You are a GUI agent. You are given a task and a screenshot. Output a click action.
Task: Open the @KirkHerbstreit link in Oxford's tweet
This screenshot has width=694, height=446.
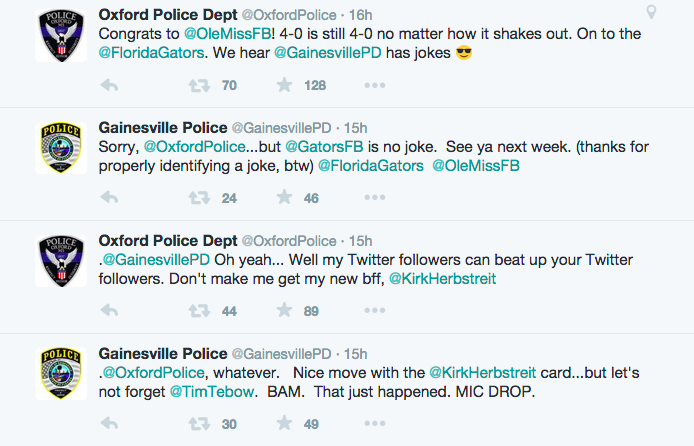(443, 279)
